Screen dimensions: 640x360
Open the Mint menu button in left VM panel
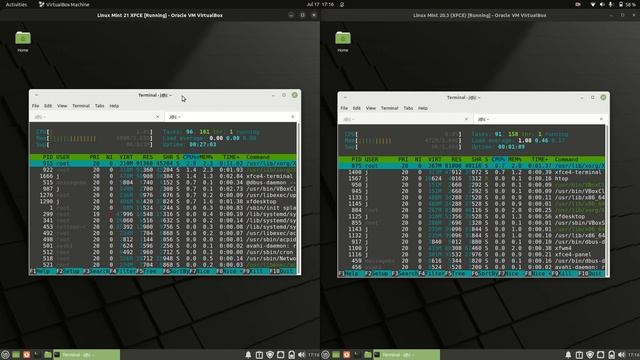(5, 355)
